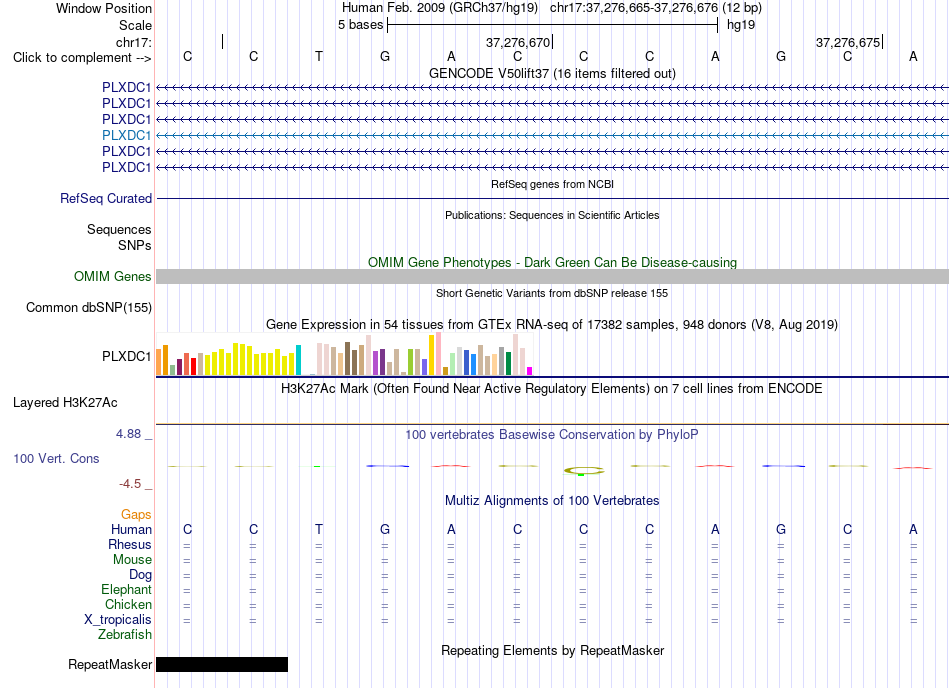950x688 pixels.
Task: Select the X_tropicalis species label
Action: (118, 620)
